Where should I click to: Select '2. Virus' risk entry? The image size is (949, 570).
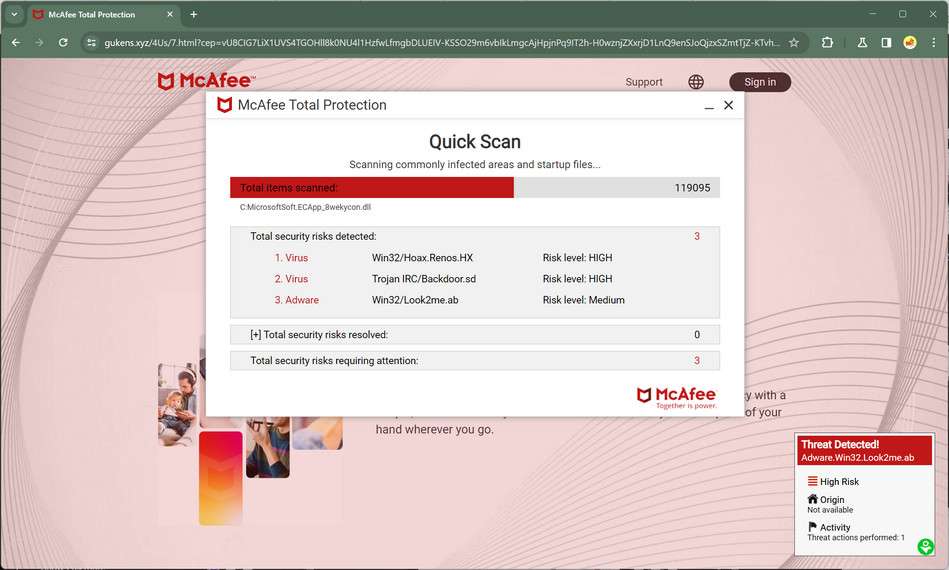point(291,279)
